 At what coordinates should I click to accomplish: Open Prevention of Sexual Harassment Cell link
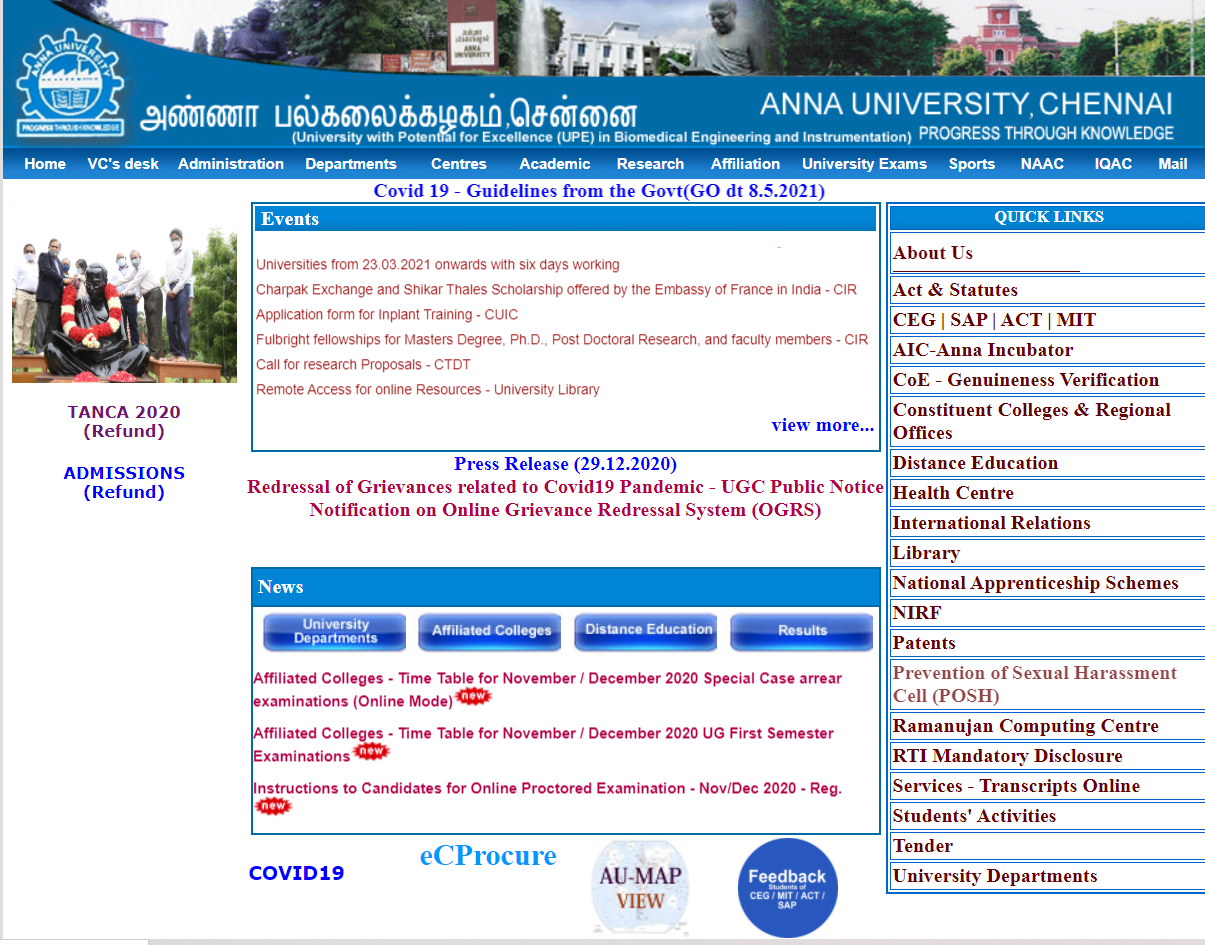[1035, 684]
